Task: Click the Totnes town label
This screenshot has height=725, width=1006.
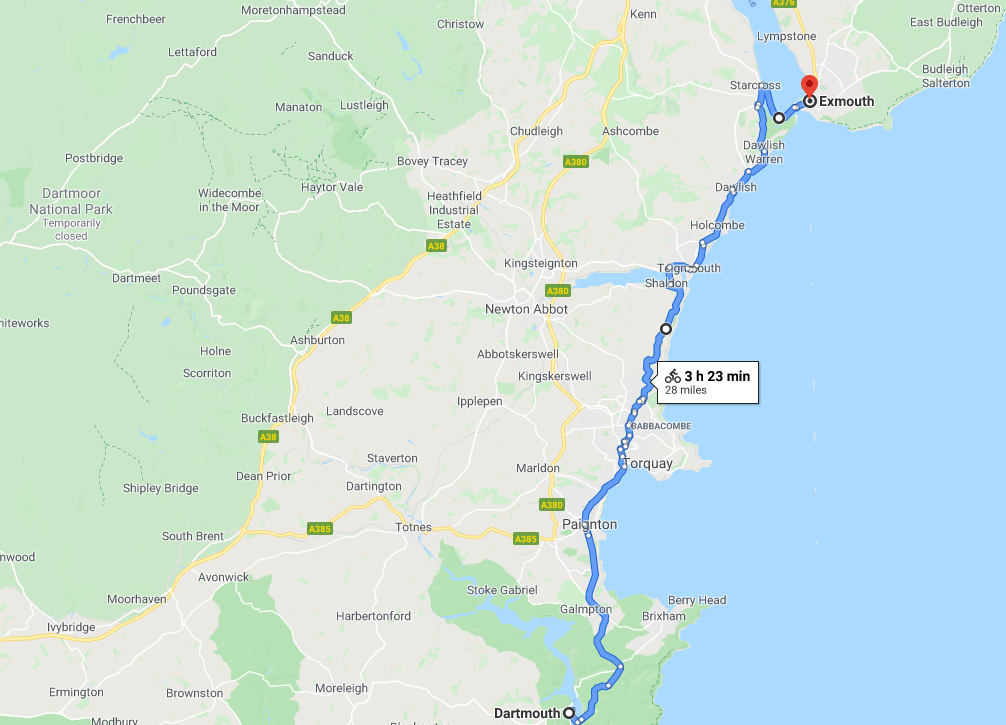Action: pyautogui.click(x=413, y=527)
